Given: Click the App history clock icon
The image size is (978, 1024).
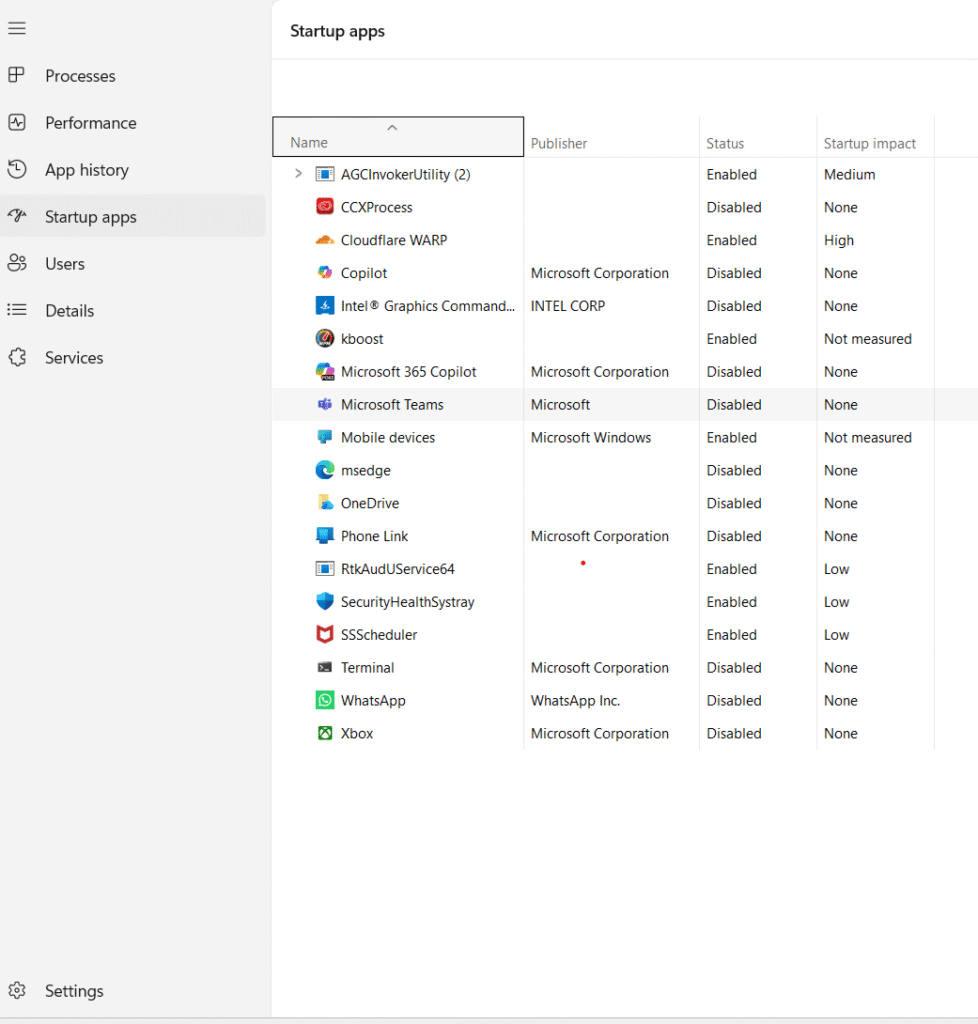Looking at the screenshot, I should coord(17,169).
